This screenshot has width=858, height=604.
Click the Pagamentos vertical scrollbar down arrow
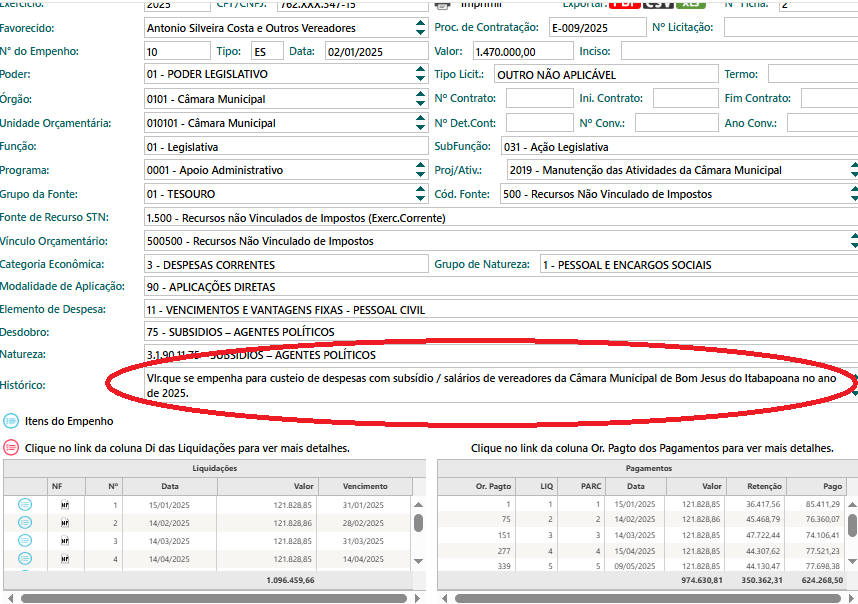[x=852, y=564]
